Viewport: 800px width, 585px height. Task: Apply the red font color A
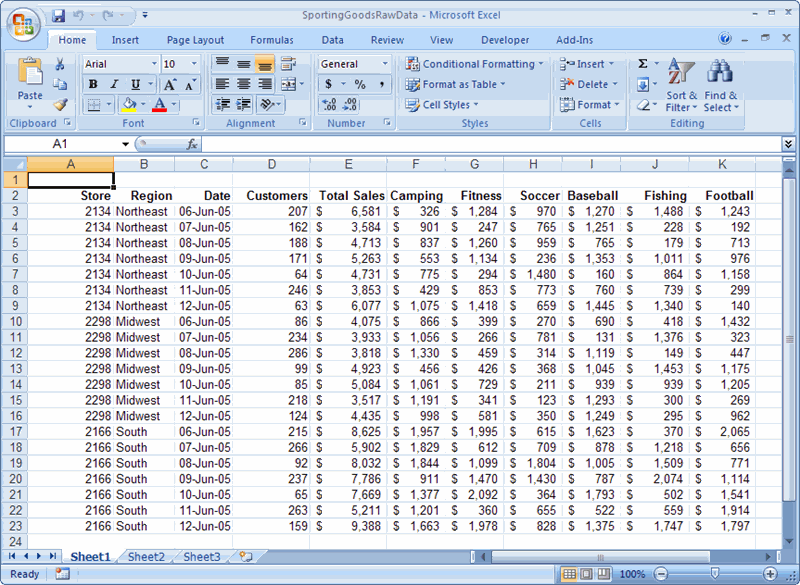pyautogui.click(x=160, y=105)
